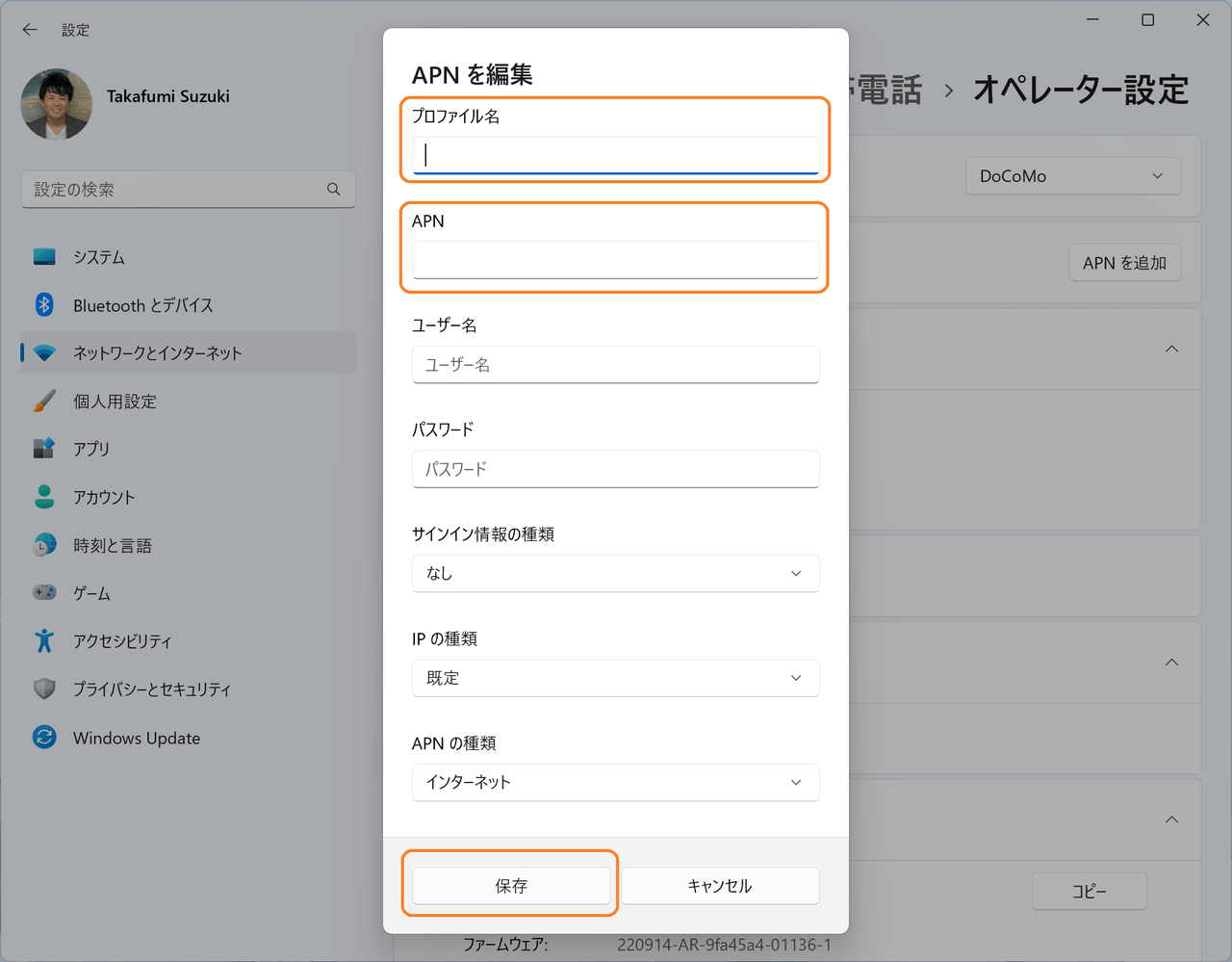Viewport: 1232px width, 962px height.
Task: Cancel APN editing with キャンセル
Action: 720,885
